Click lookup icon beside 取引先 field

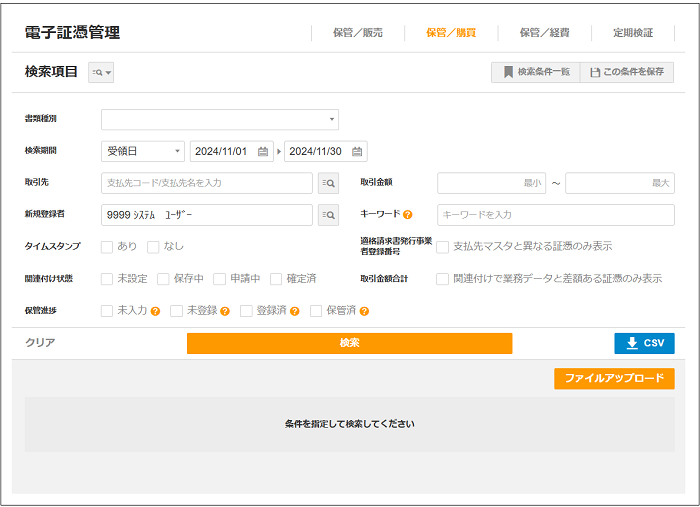328,183
